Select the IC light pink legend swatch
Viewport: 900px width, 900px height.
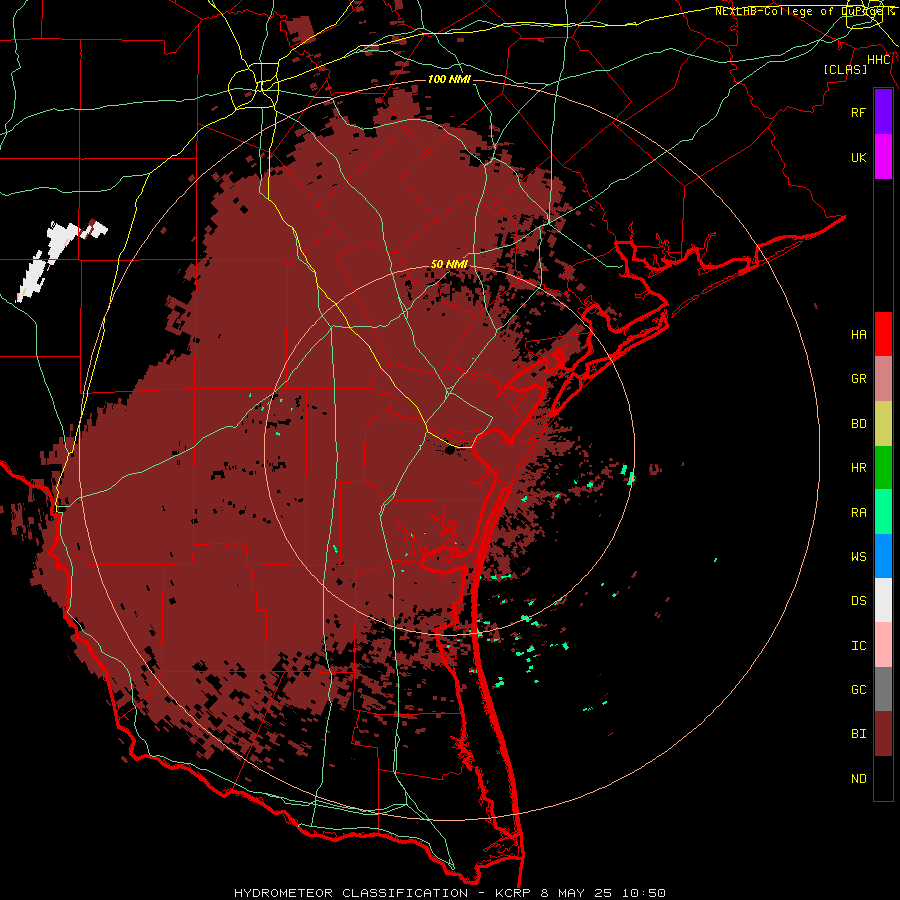[x=883, y=645]
